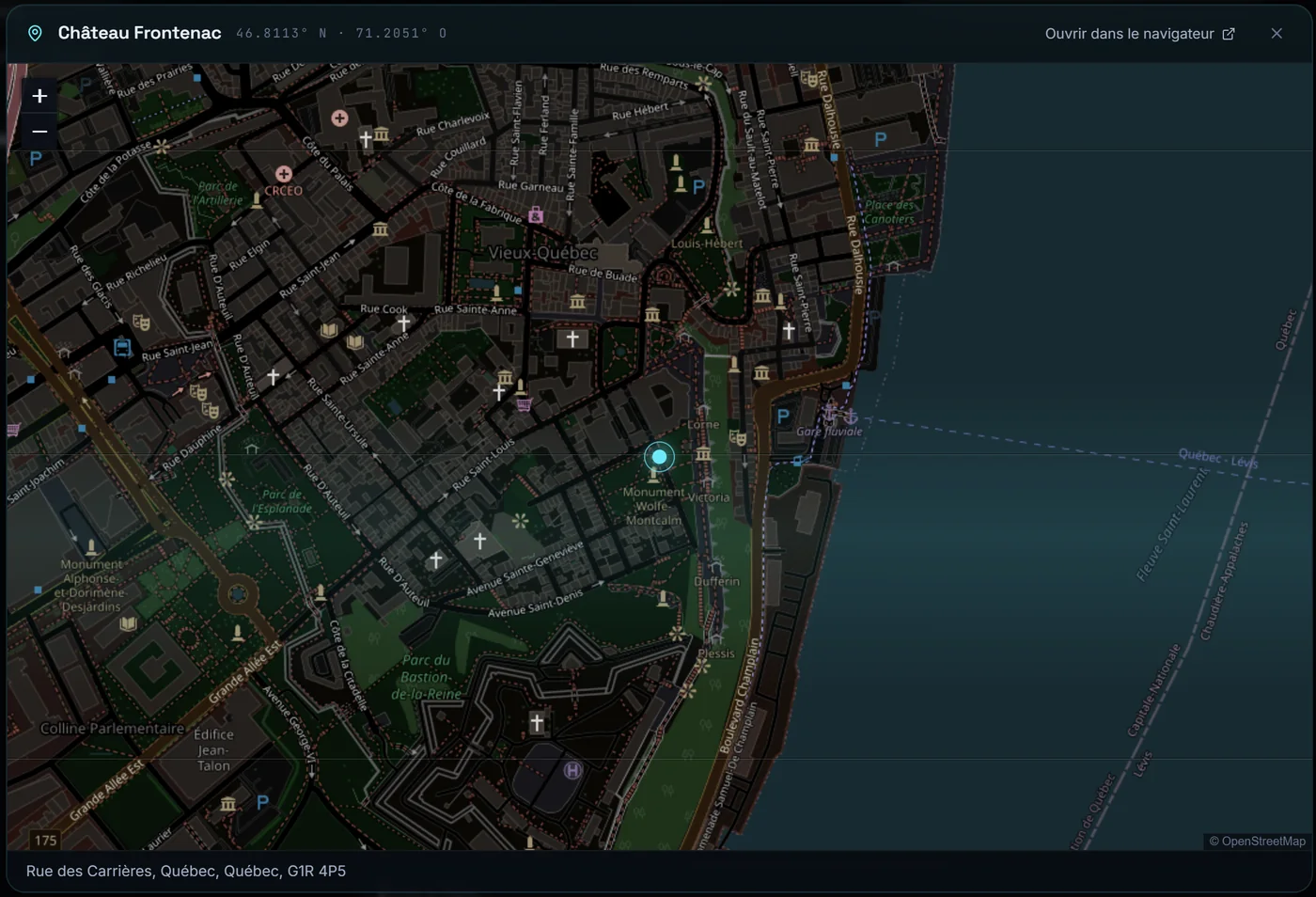The width and height of the screenshot is (1316, 897).
Task: Click the Rue des Carrières address line
Action: pos(186,872)
